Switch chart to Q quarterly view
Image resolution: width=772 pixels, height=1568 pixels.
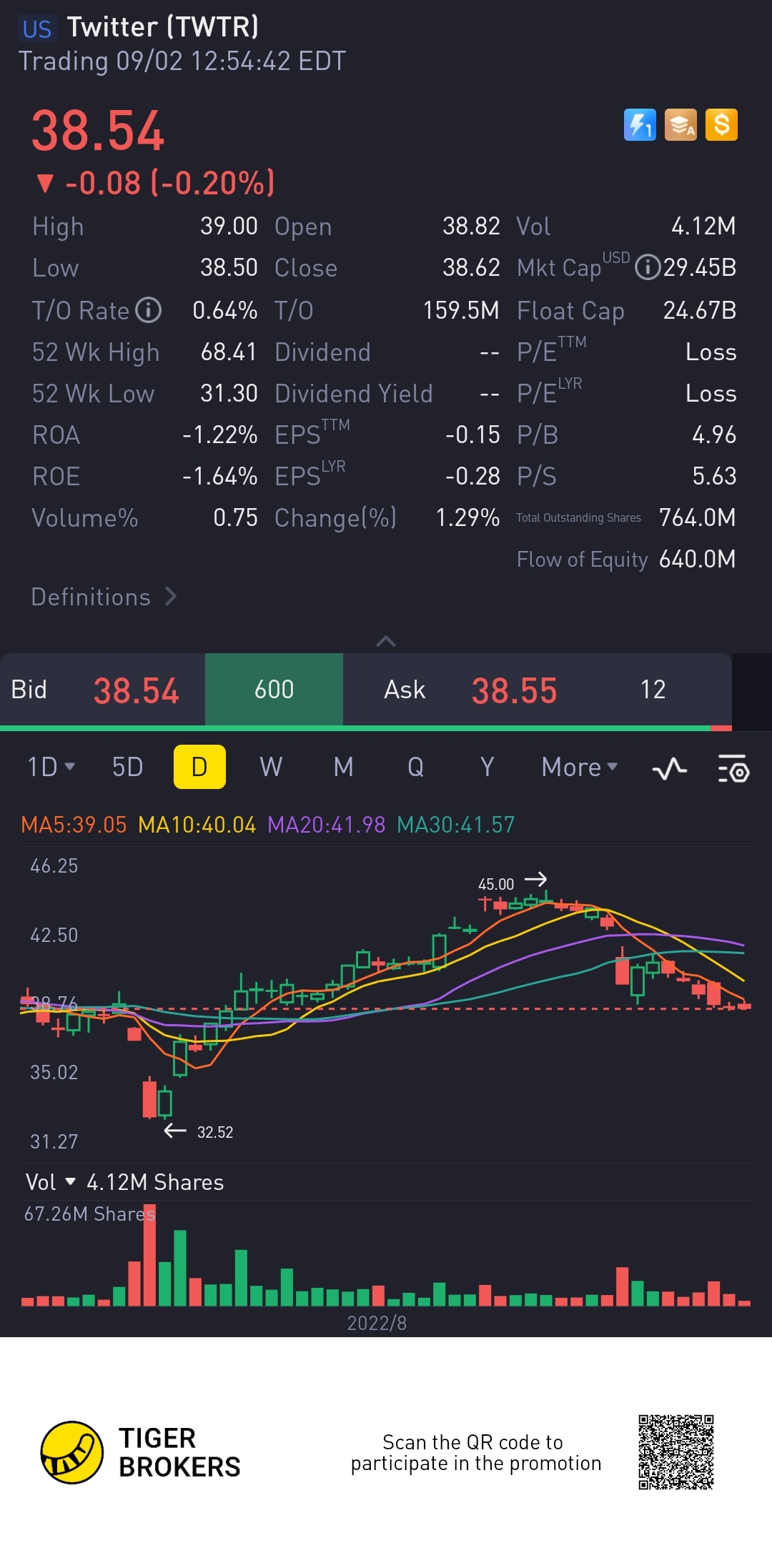click(415, 767)
